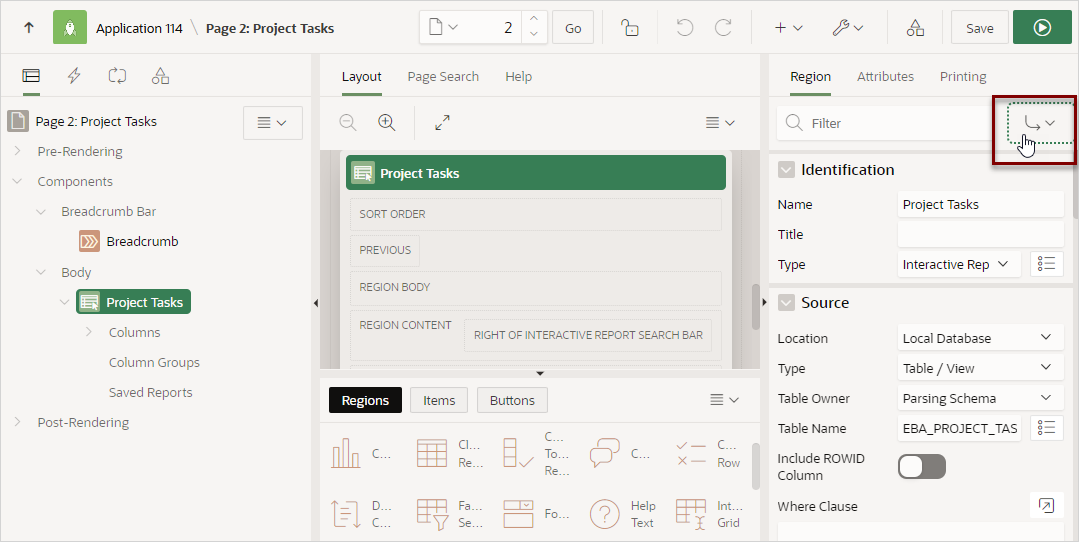This screenshot has height=542, width=1079.
Task: Switch to the Attributes property tab
Action: (885, 76)
